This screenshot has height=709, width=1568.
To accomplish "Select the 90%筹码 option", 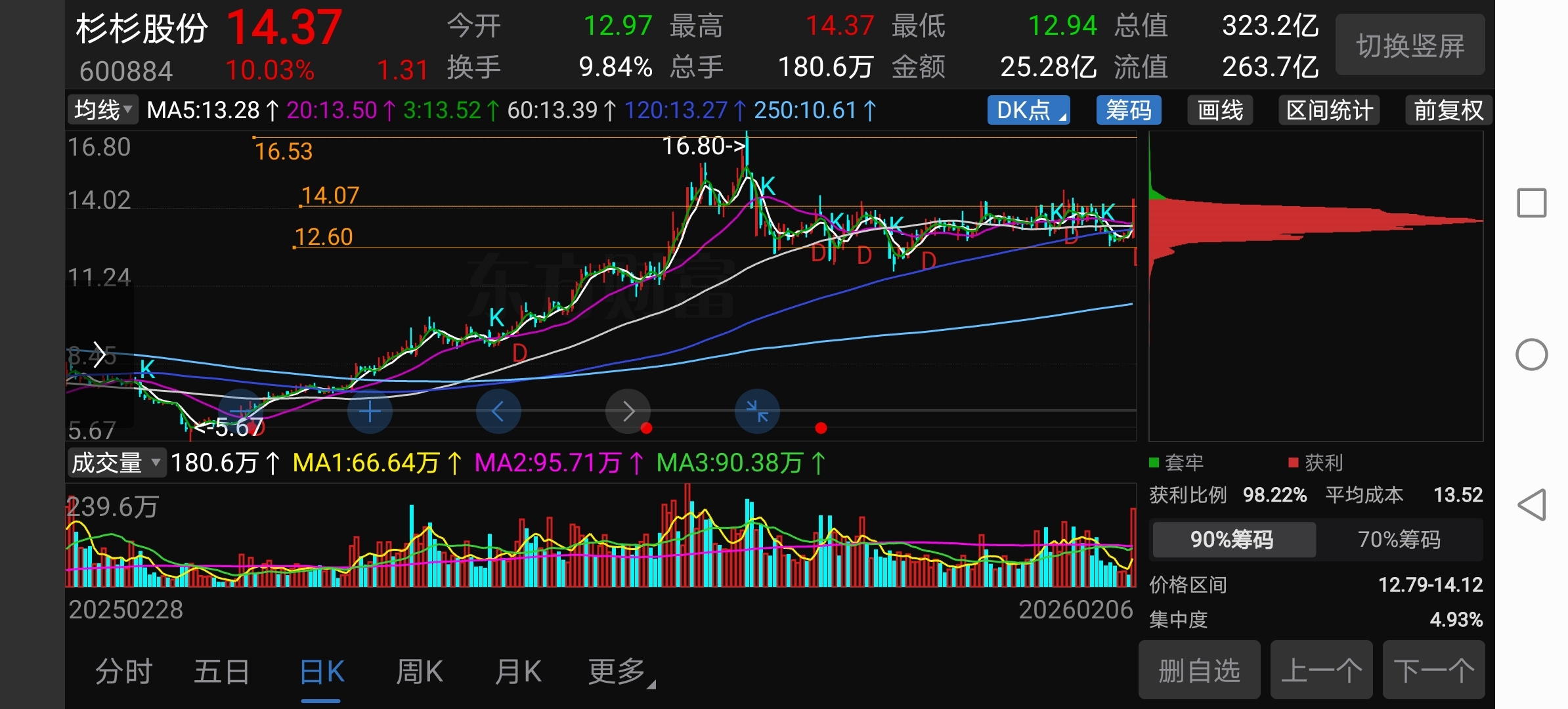I will click(x=1233, y=540).
